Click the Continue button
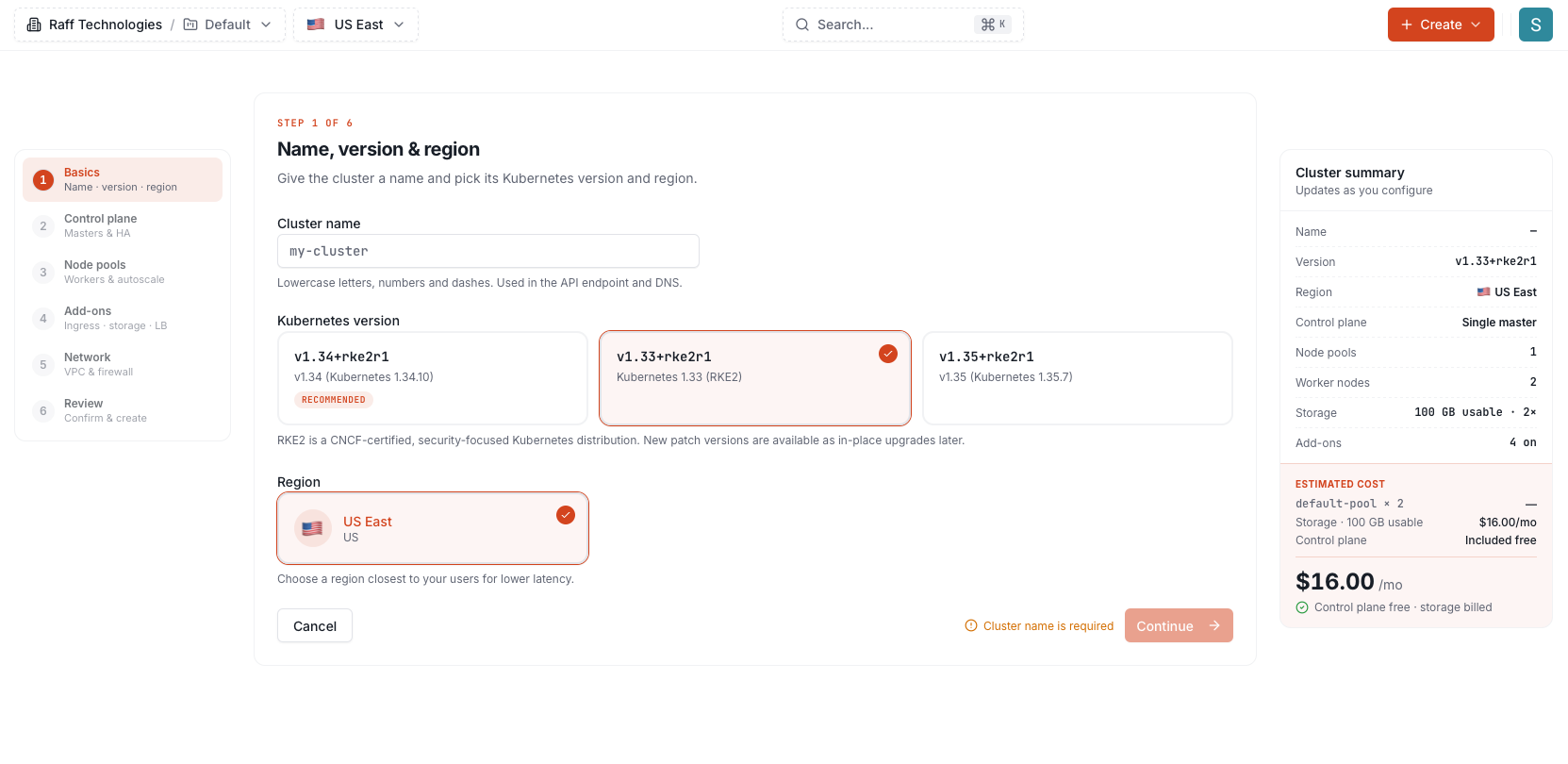This screenshot has width=1568, height=764. [1179, 625]
